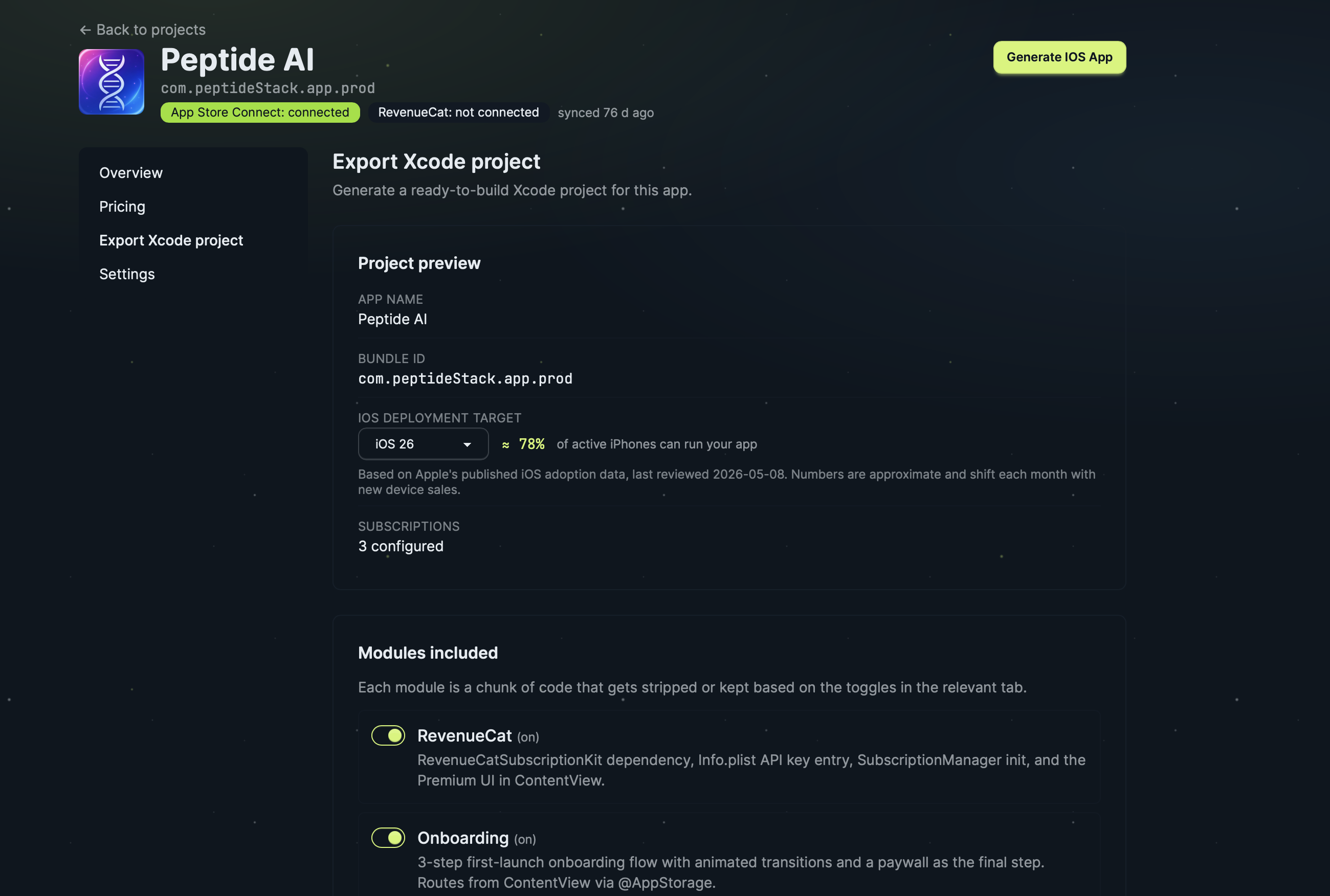The height and width of the screenshot is (896, 1330).
Task: Go back to projects link
Action: pyautogui.click(x=142, y=30)
